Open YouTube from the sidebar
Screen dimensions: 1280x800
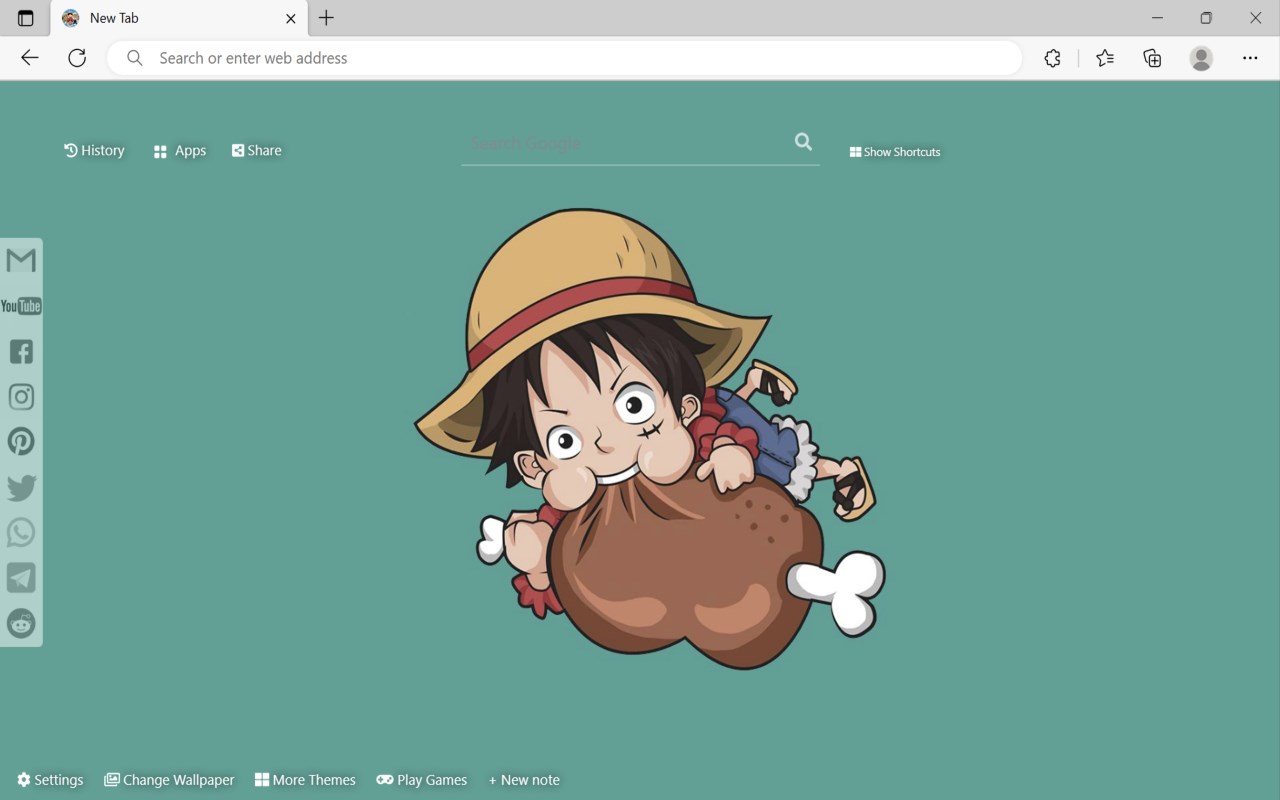(x=21, y=306)
